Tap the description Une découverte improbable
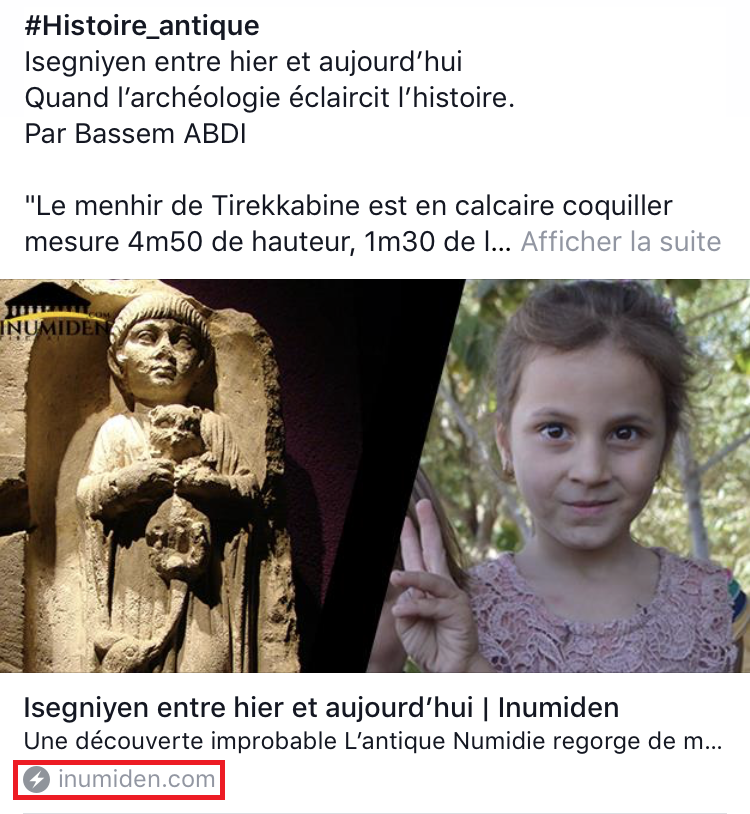The image size is (750, 814). [x=373, y=741]
